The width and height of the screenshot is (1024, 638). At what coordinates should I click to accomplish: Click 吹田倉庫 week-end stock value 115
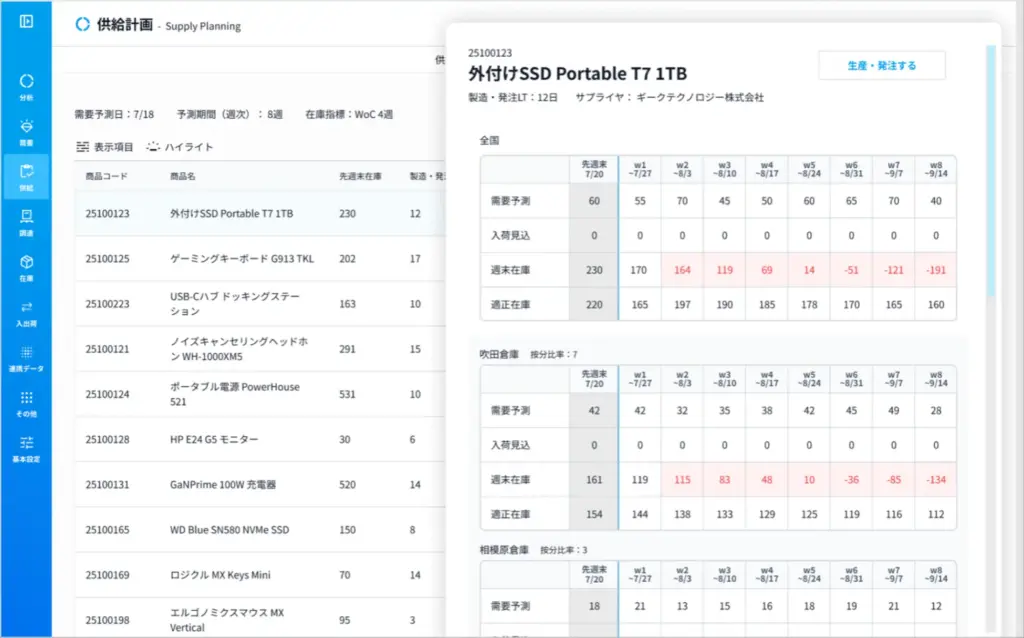(x=682, y=479)
